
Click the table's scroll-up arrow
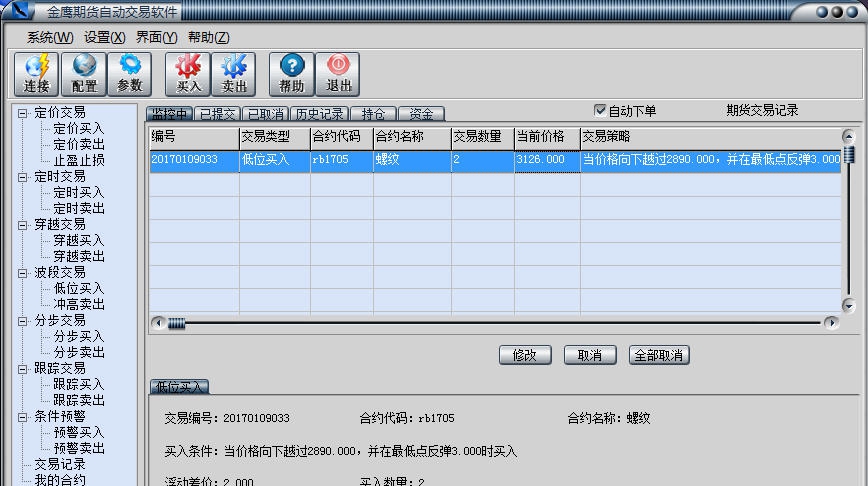pyautogui.click(x=849, y=136)
